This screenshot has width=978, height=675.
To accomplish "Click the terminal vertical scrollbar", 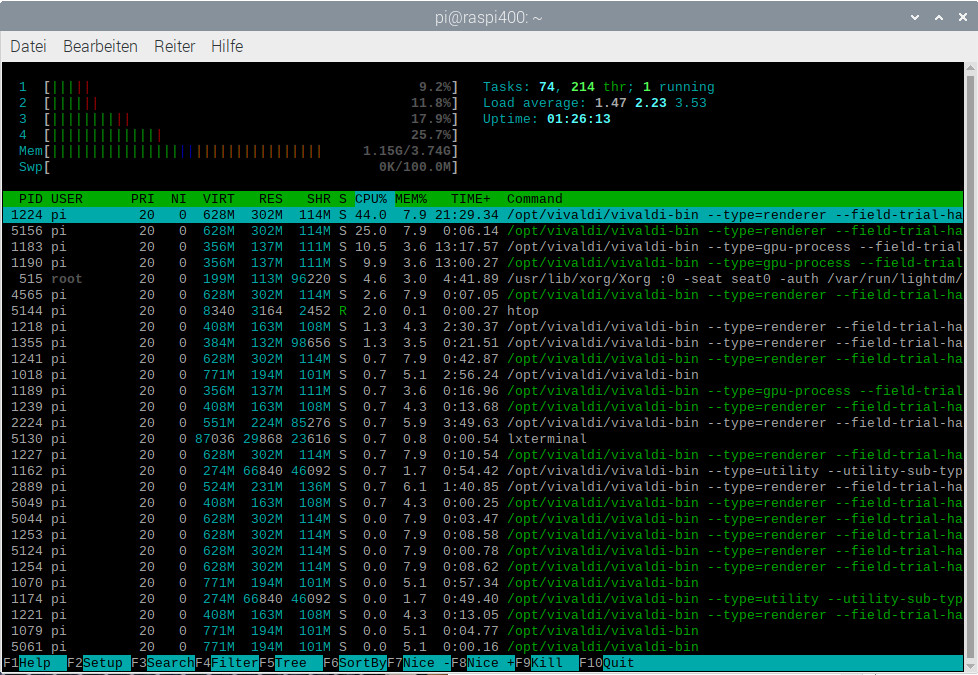I will [971, 365].
